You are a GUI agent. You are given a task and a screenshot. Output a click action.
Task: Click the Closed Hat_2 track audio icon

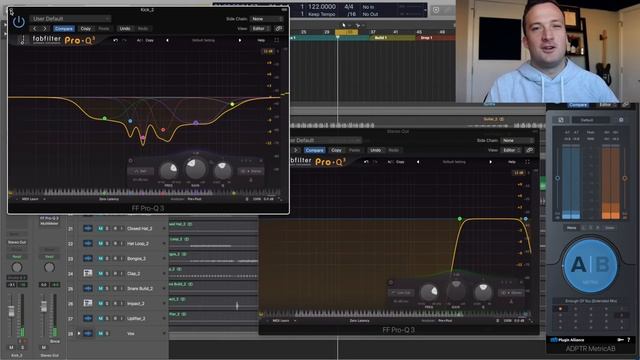[88, 229]
